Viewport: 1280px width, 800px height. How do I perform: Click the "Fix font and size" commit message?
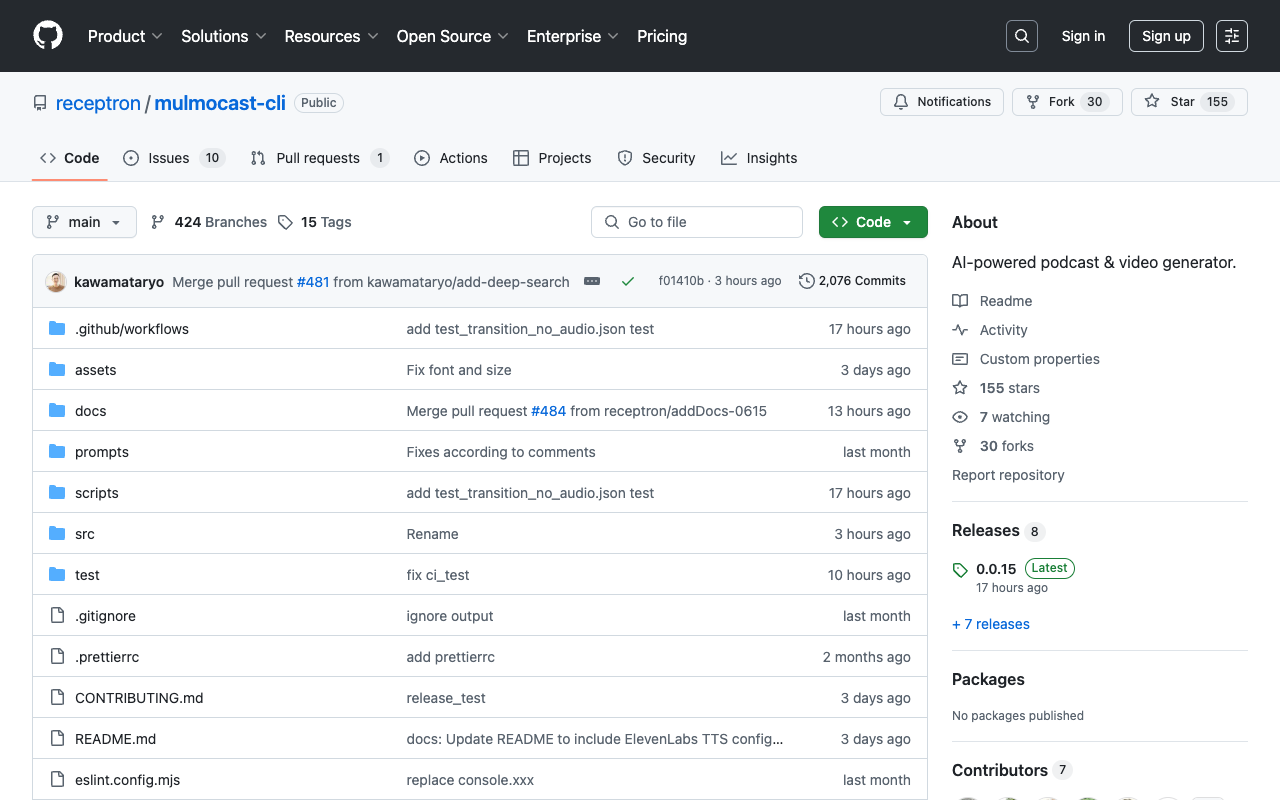(459, 370)
